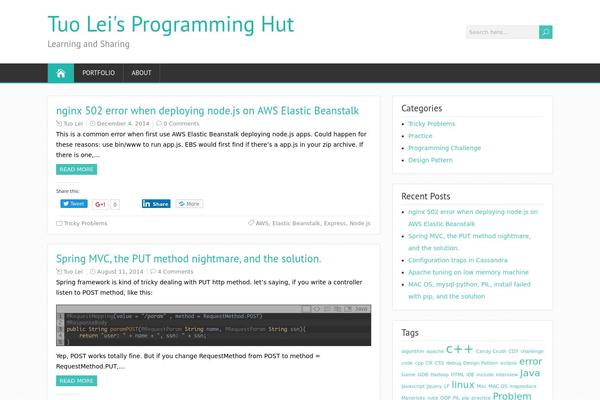Click the debug tag in tag cloud

(x=453, y=363)
